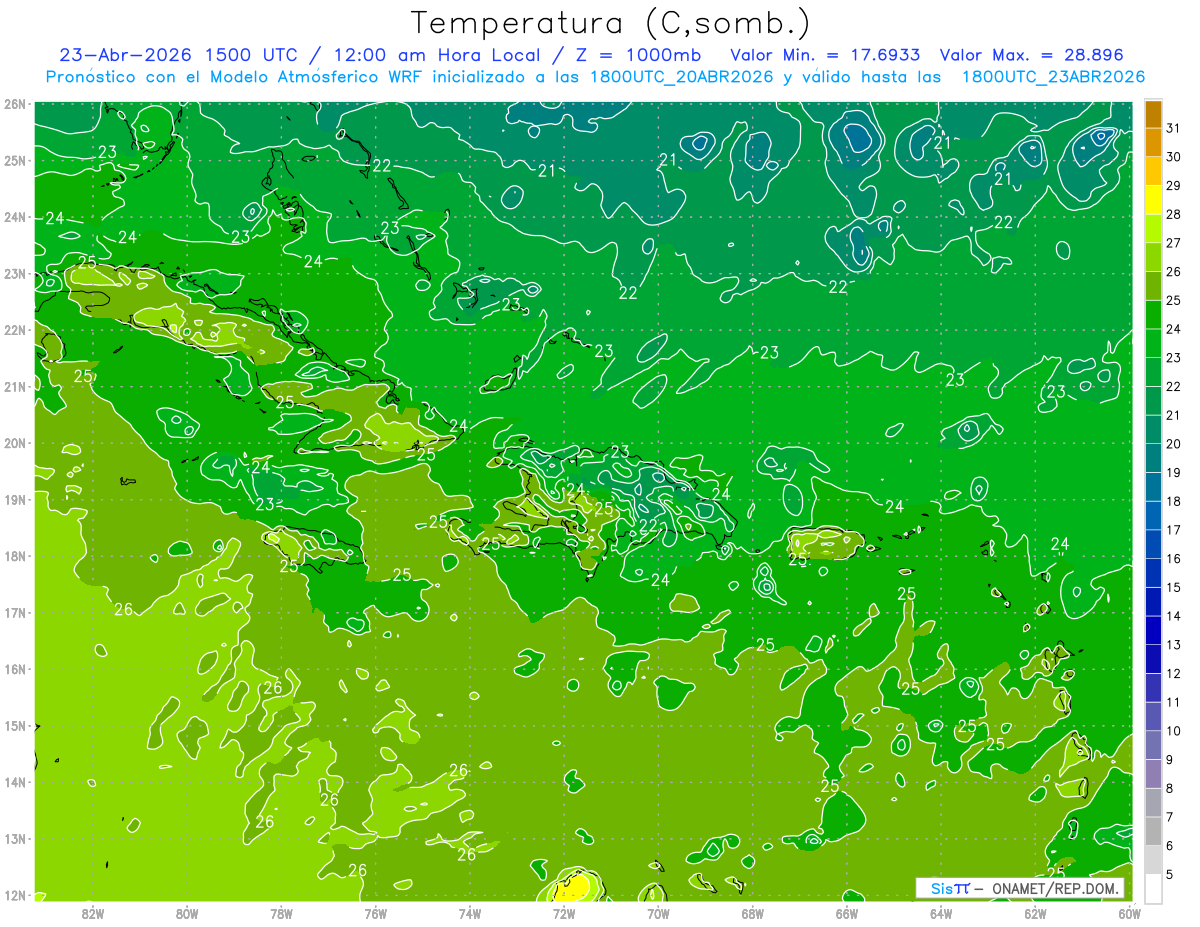Click the yellow 28 degree colorbar swatch
This screenshot has height=927, width=1200.
(1153, 200)
